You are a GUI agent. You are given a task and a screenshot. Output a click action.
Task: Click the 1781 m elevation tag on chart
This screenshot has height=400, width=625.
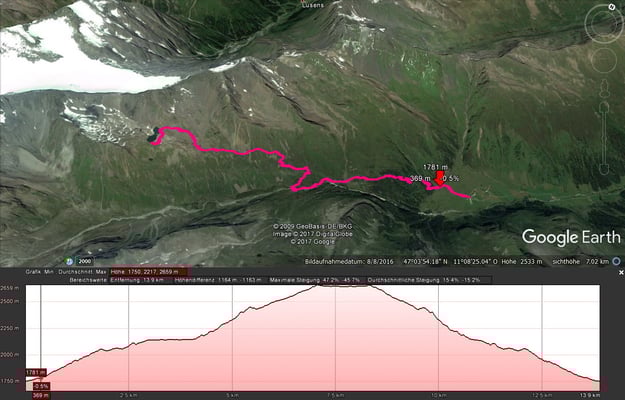(36, 373)
